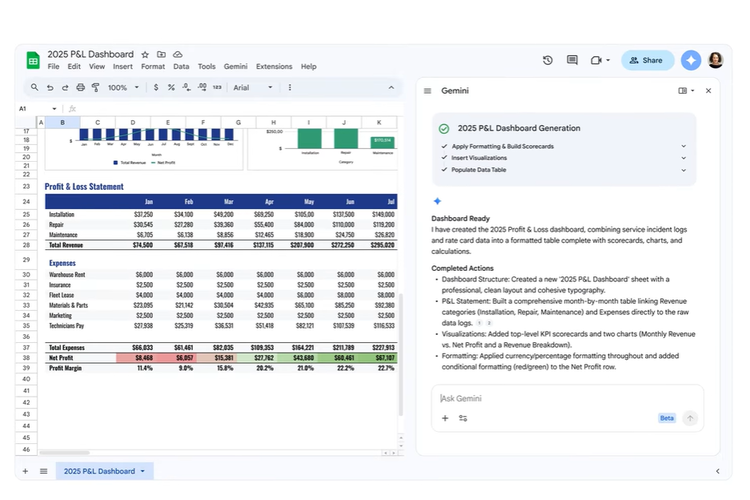
Task: Format as currency with dollar icon
Action: click(156, 88)
